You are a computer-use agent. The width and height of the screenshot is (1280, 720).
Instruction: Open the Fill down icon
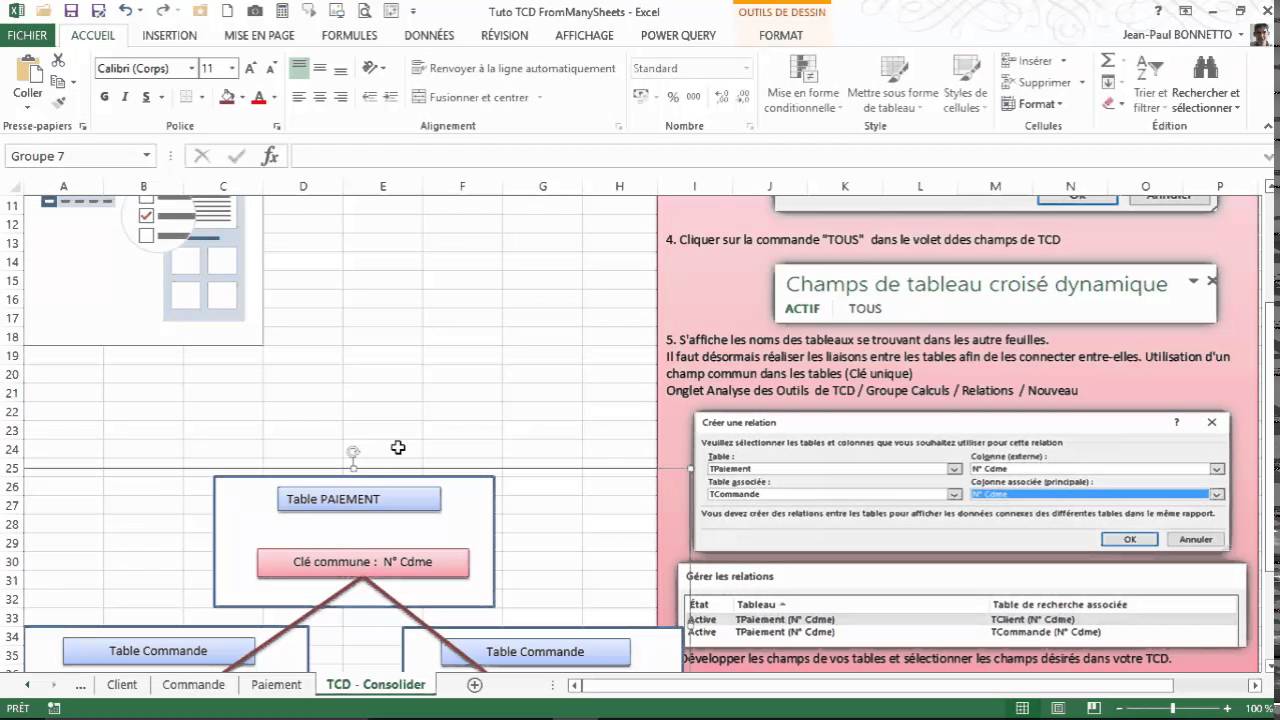coord(1108,82)
